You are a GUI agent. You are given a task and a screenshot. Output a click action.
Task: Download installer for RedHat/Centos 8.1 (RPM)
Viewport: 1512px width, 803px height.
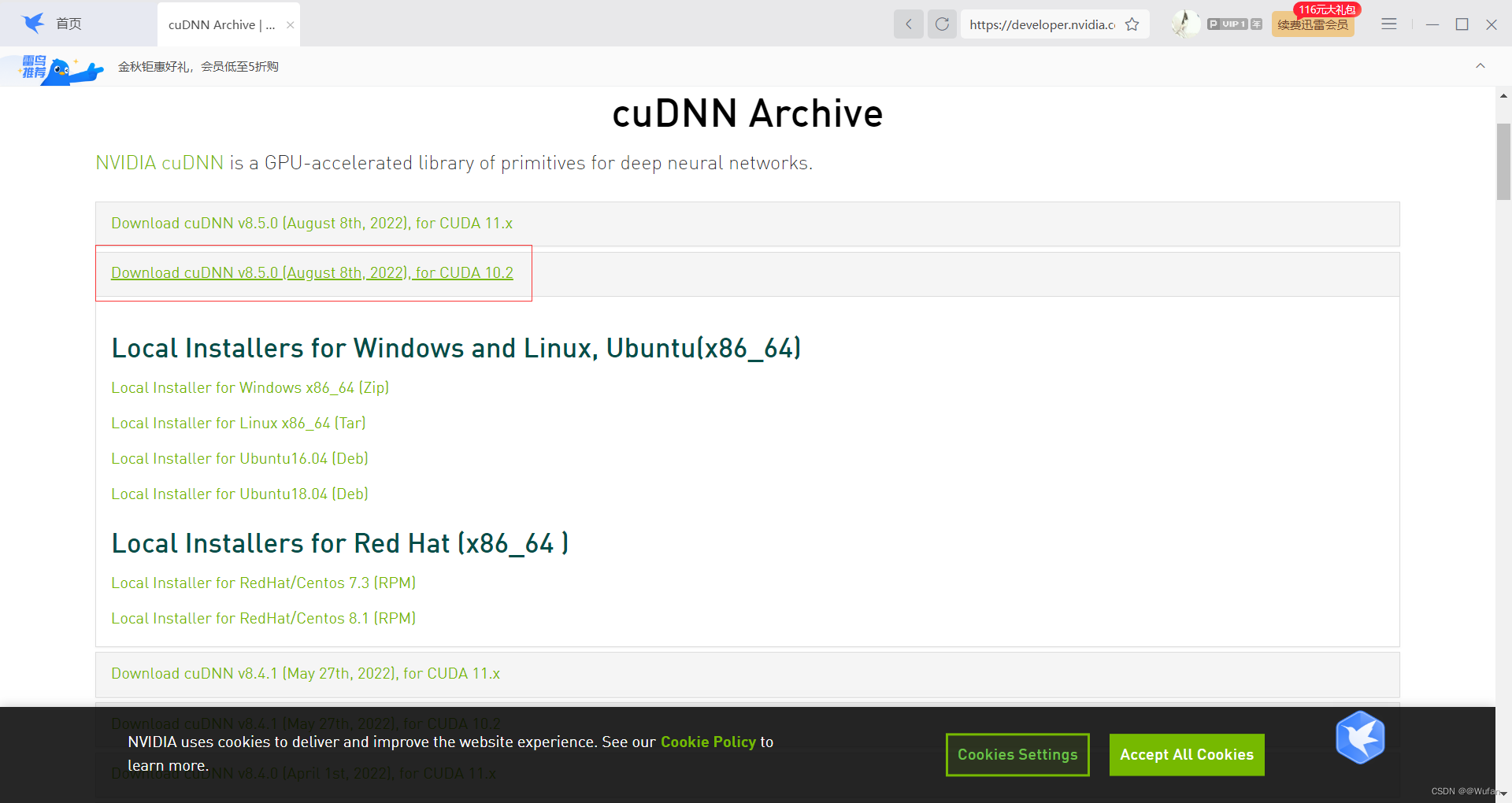pos(264,619)
